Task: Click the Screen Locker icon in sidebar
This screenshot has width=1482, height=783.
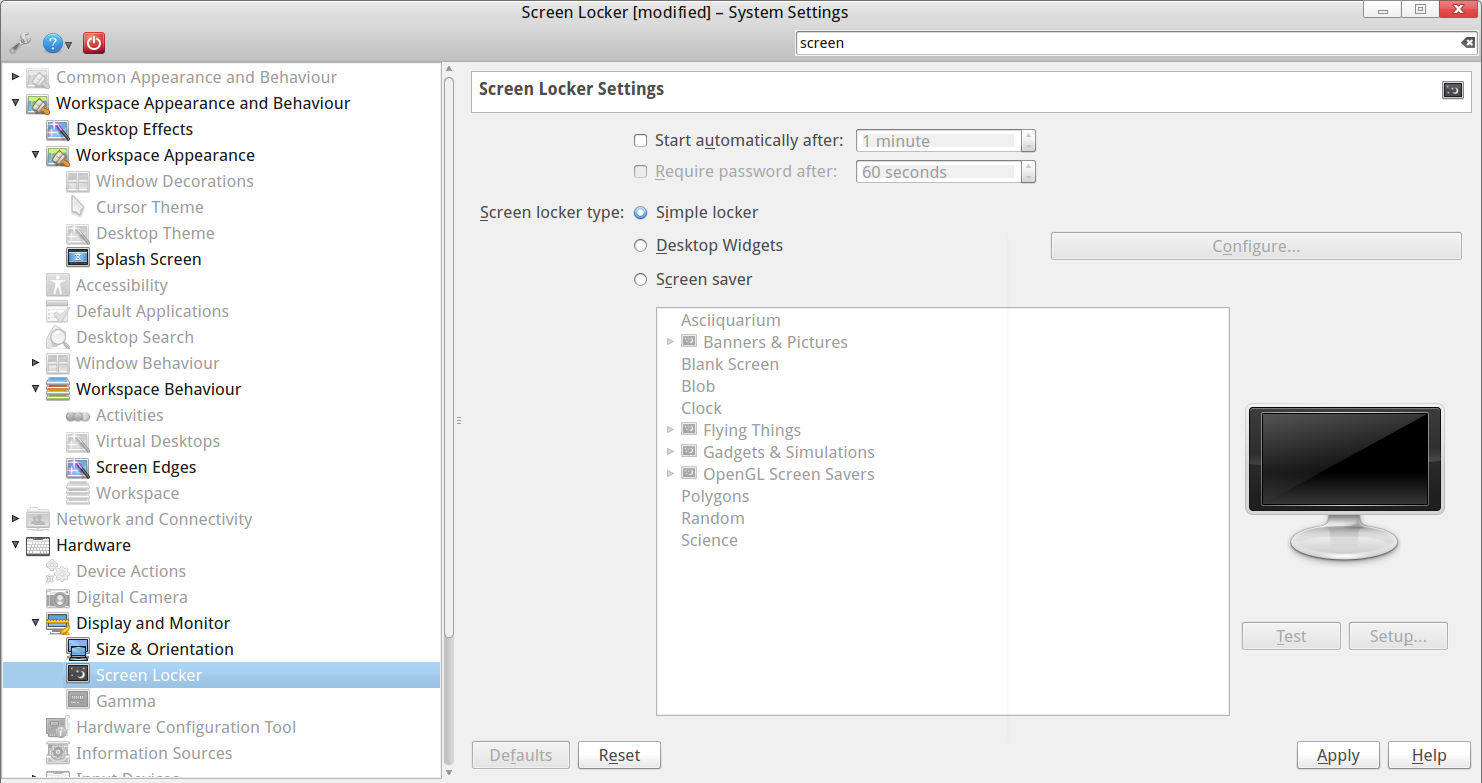Action: 78,675
